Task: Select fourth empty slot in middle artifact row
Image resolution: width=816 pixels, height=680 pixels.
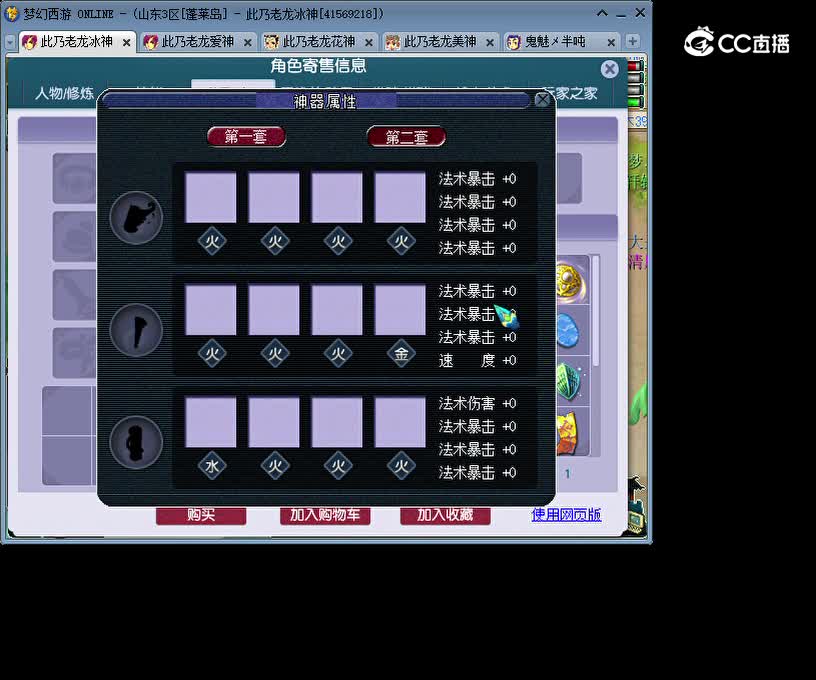Action: tap(400, 310)
